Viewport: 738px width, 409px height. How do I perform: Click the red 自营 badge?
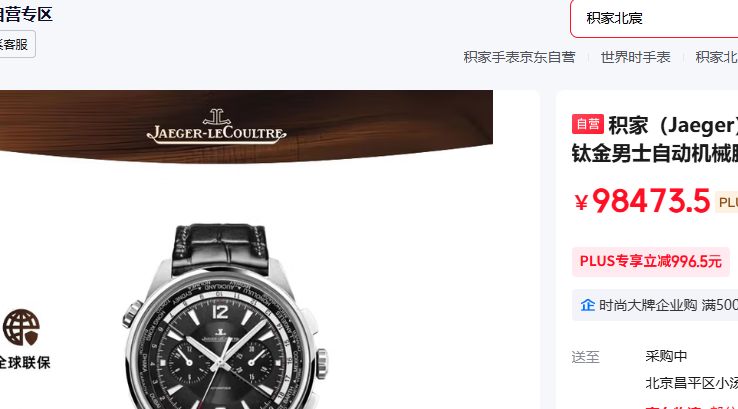click(588, 124)
